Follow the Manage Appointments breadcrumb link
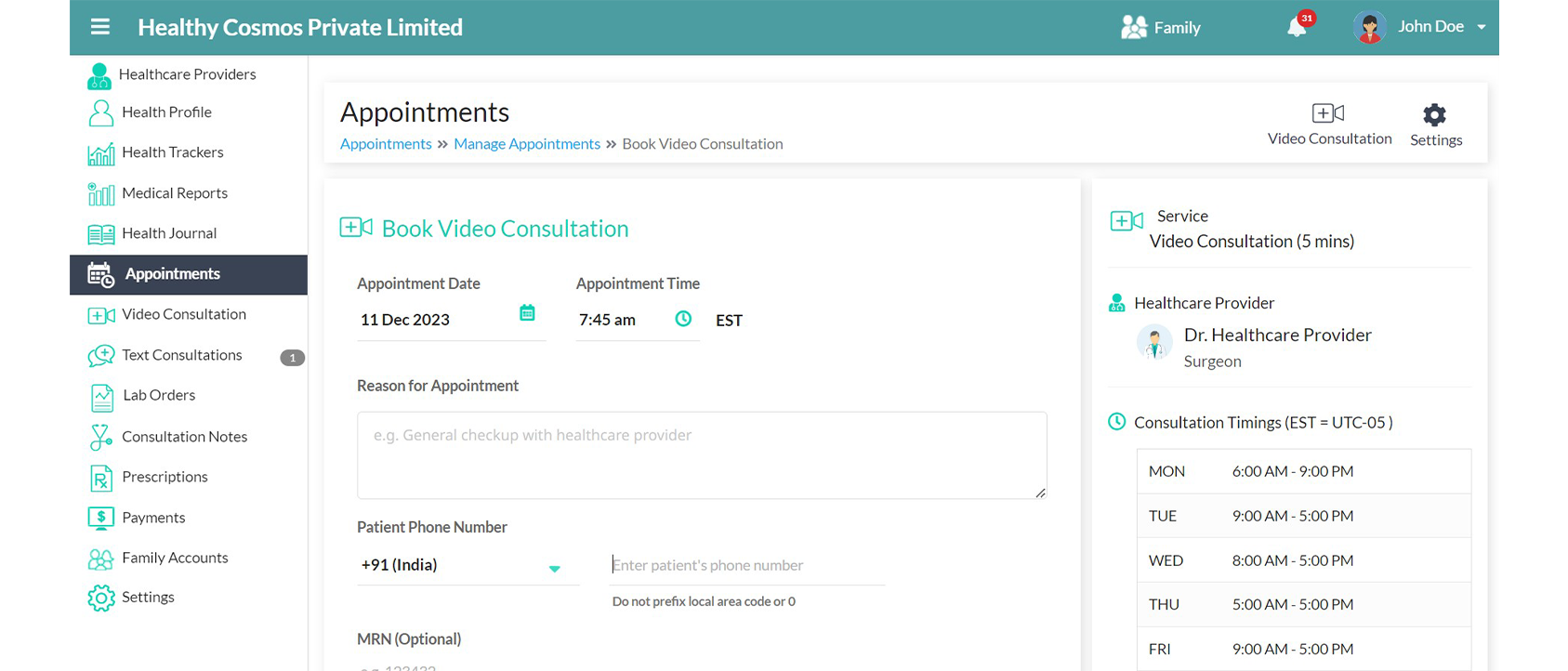 tap(527, 144)
